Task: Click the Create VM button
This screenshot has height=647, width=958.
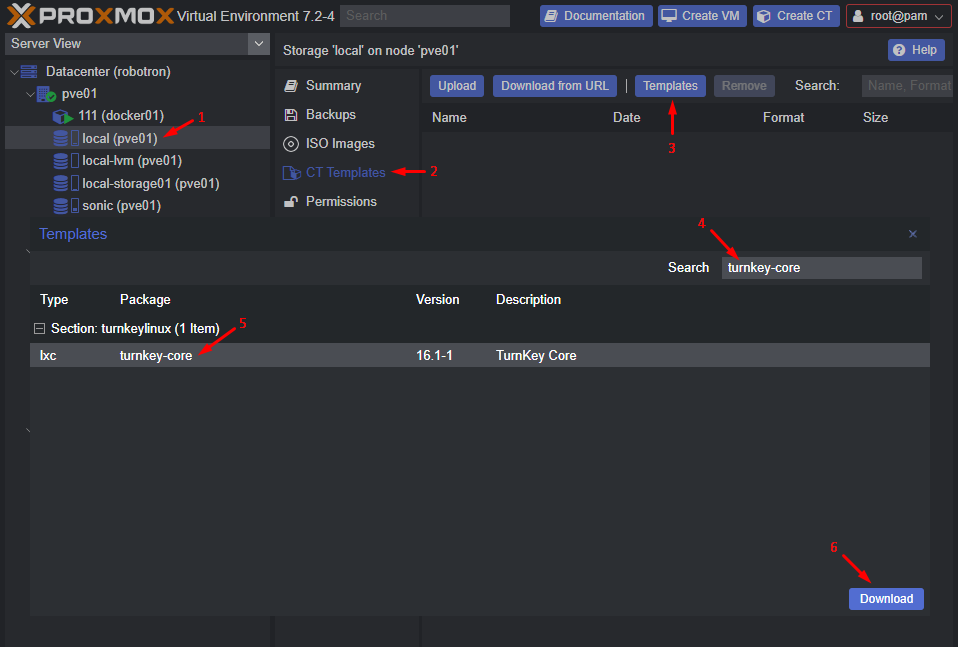Action: tap(702, 16)
